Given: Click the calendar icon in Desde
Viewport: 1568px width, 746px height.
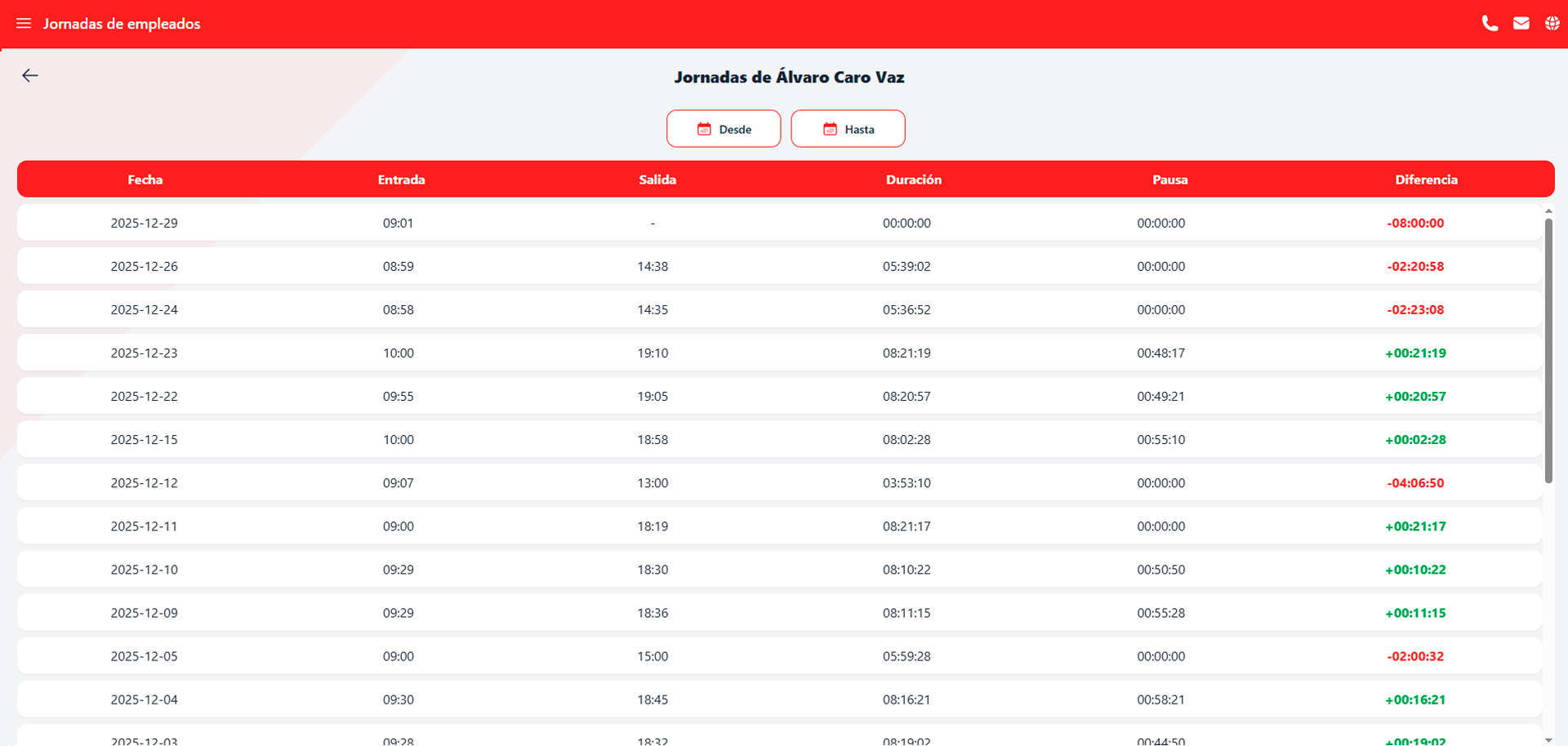Looking at the screenshot, I should (704, 129).
